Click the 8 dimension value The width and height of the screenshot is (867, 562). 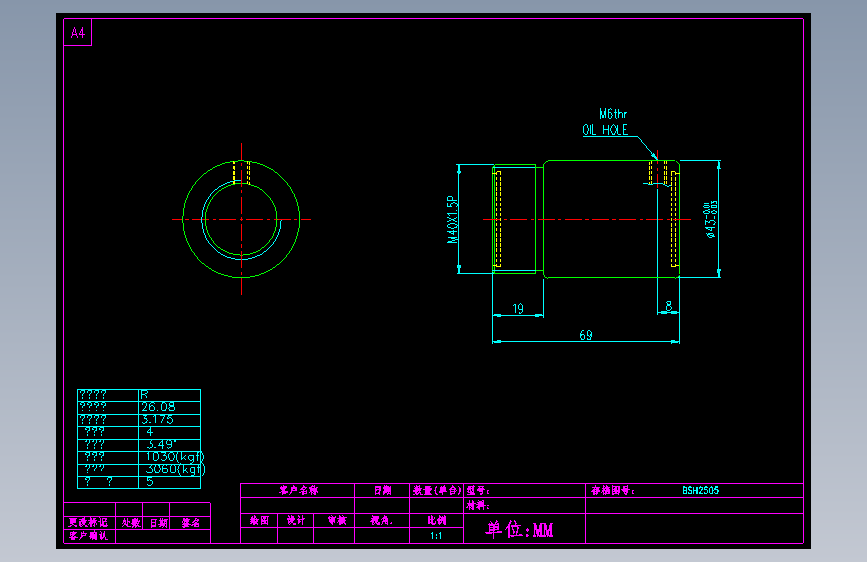tap(668, 306)
